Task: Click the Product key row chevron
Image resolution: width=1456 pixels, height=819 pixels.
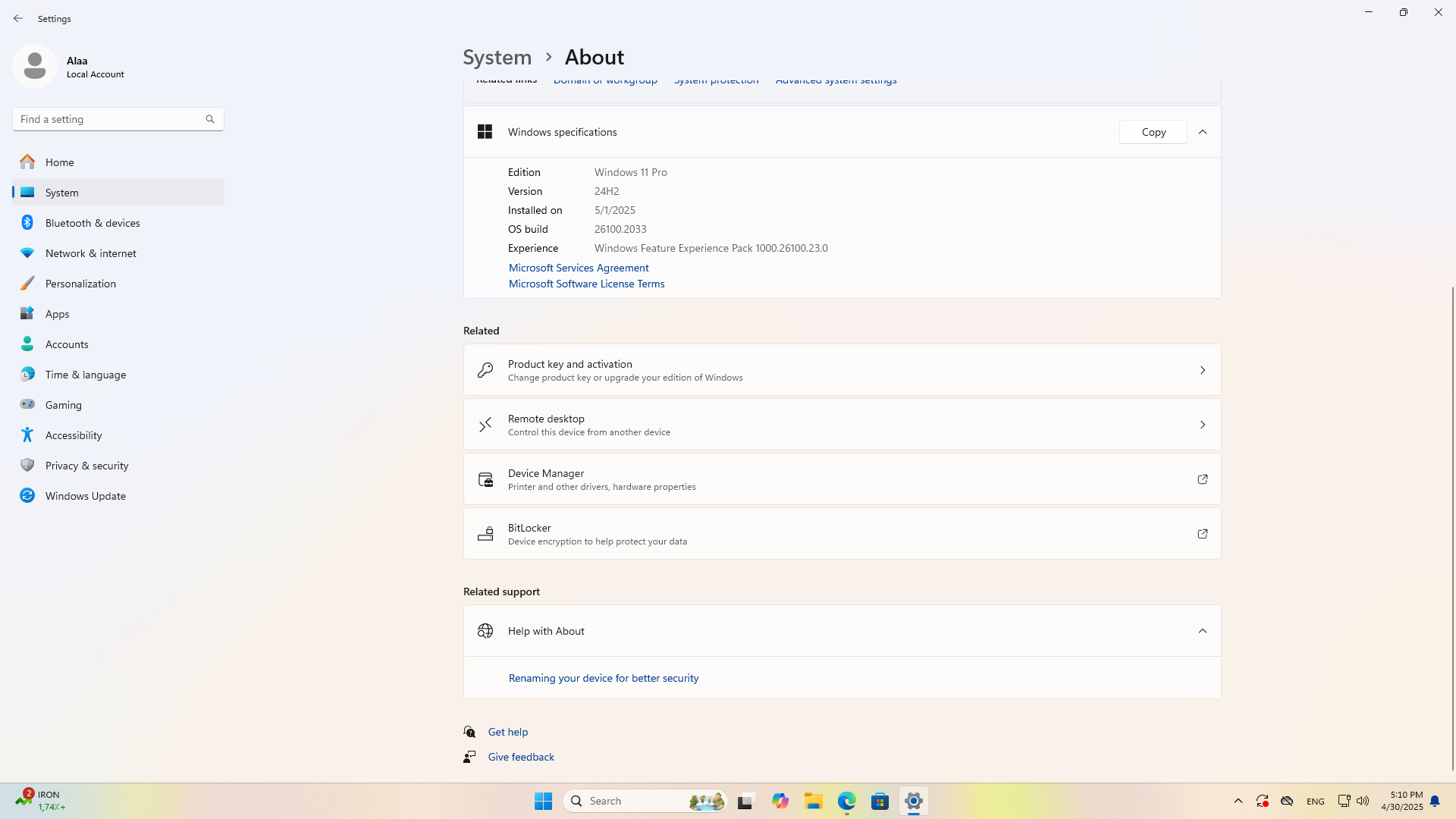Action: tap(1203, 370)
